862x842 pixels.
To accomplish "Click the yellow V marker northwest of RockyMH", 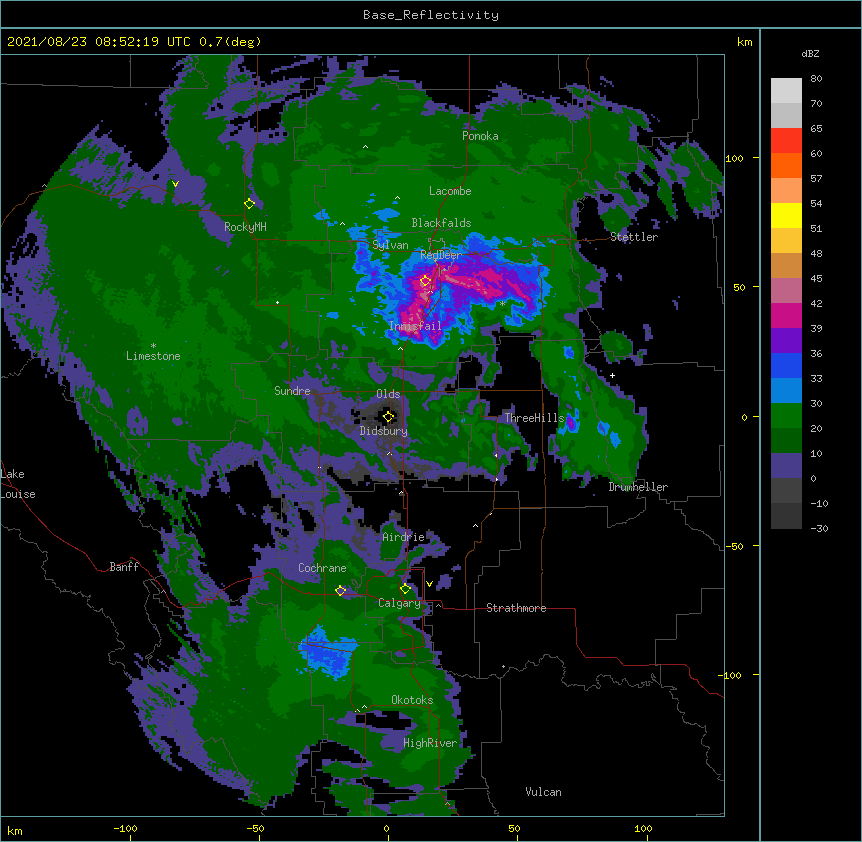I will pyautogui.click(x=175, y=184).
